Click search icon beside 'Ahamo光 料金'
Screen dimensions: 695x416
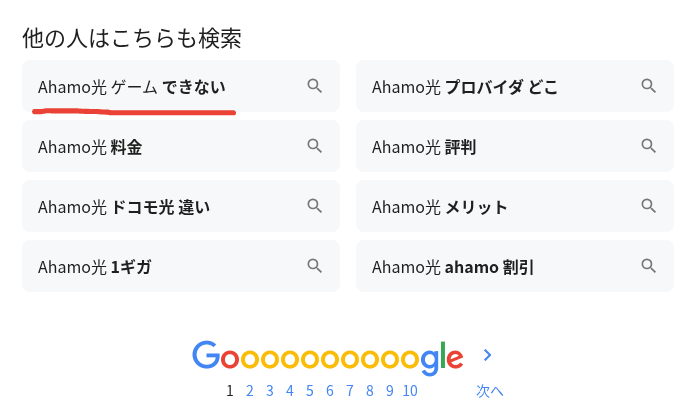click(x=315, y=146)
